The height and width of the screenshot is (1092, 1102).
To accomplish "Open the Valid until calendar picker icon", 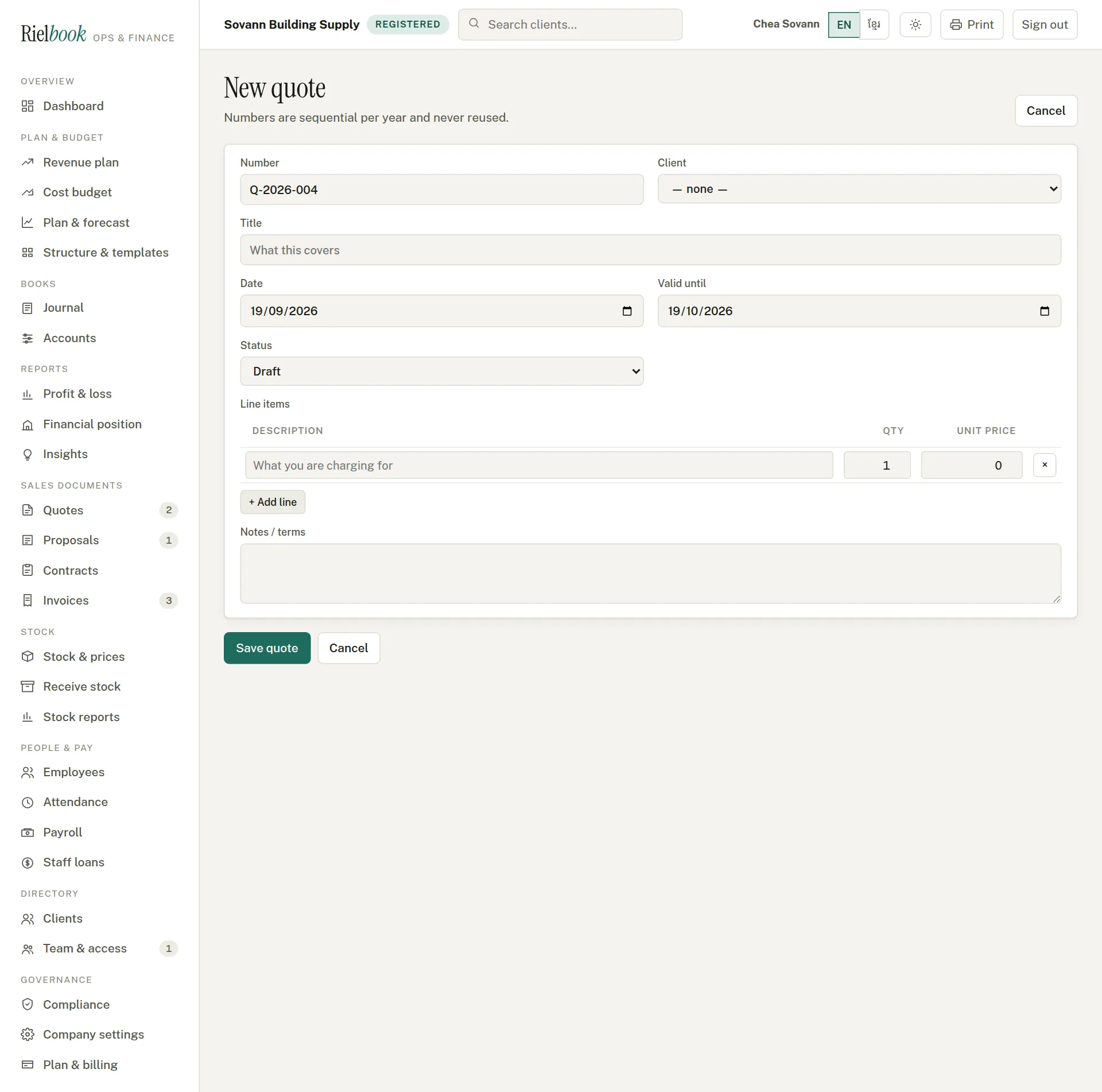I will click(x=1045, y=311).
